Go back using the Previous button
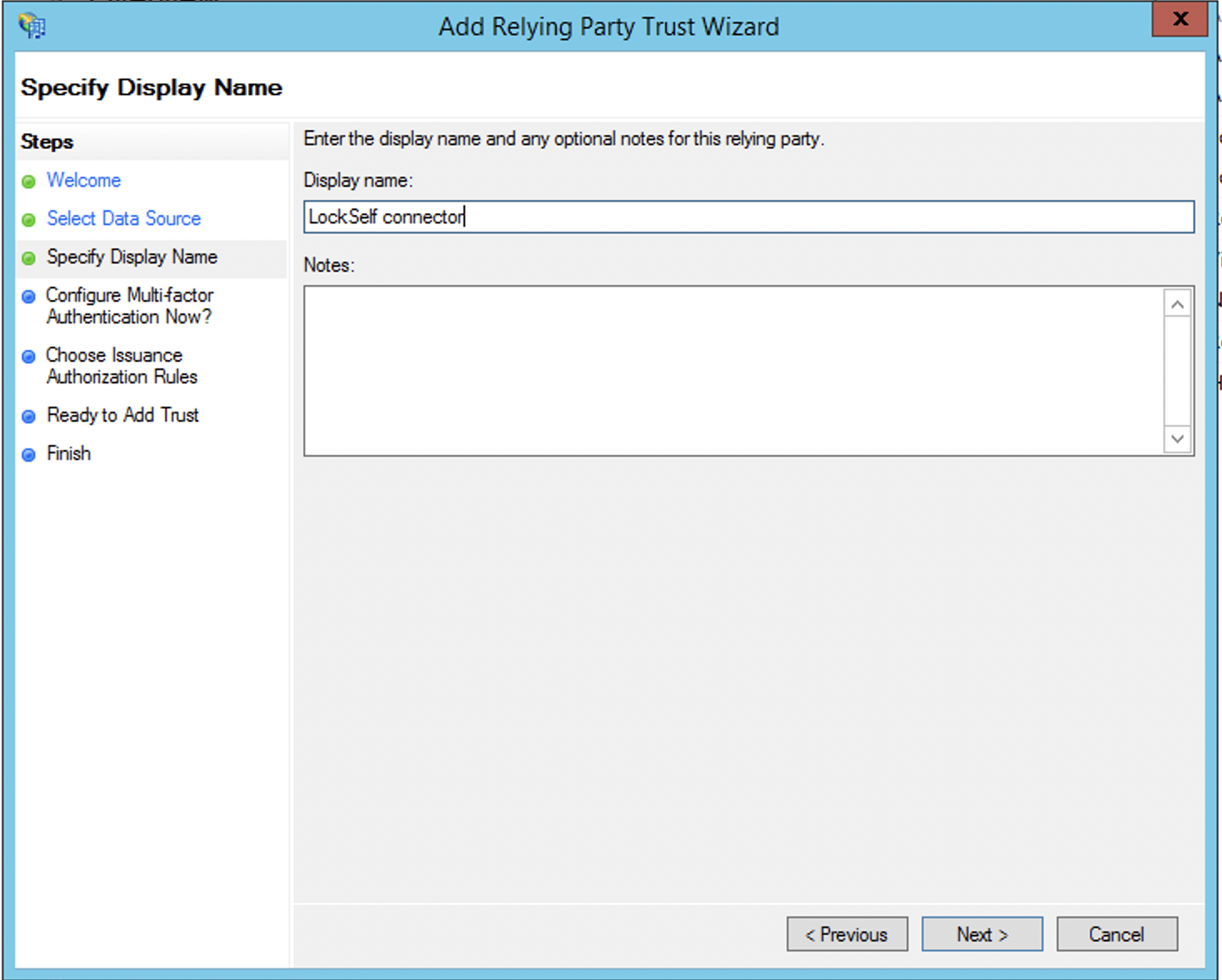 tap(847, 933)
